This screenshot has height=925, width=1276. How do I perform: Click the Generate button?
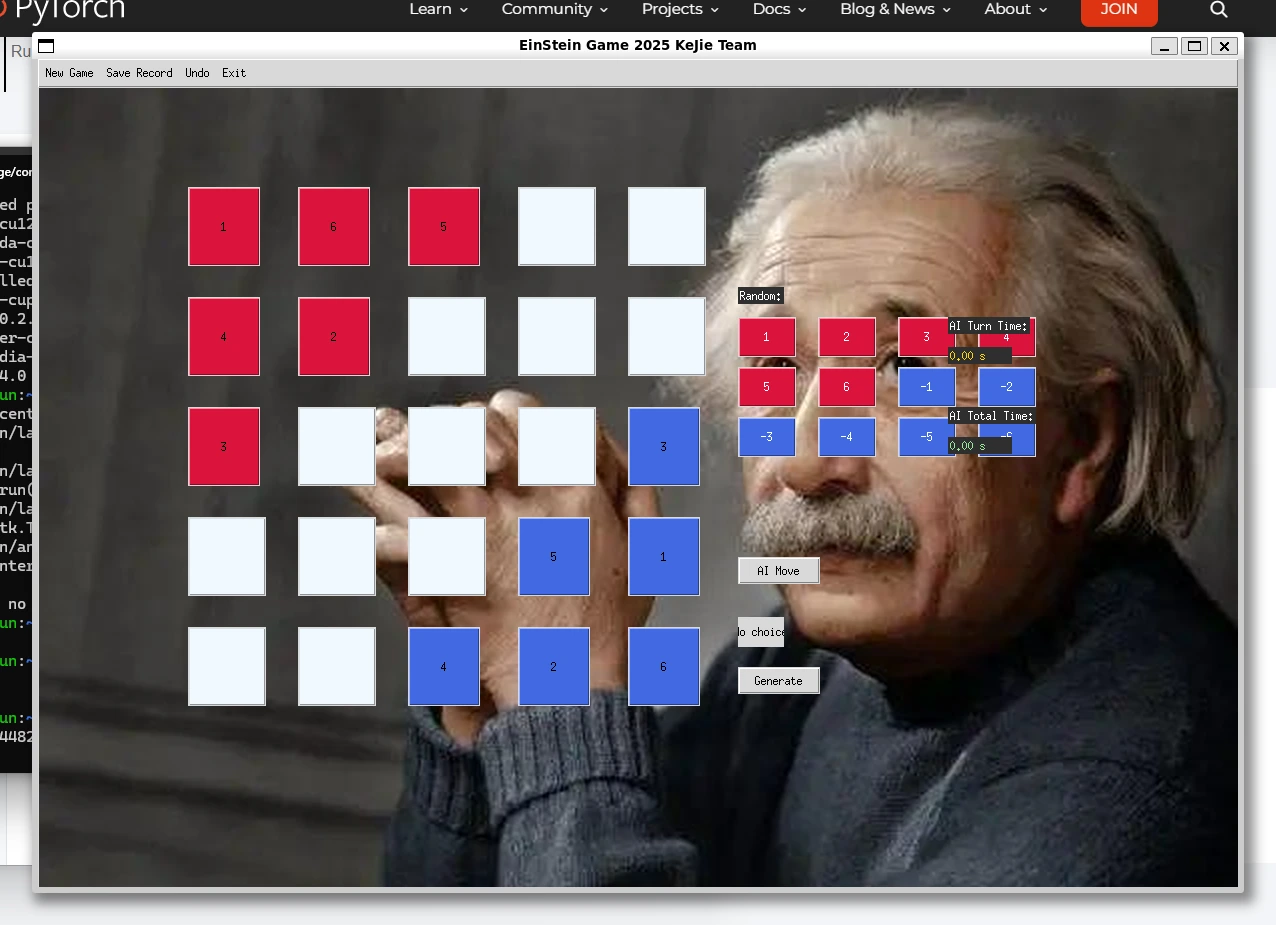(x=778, y=681)
